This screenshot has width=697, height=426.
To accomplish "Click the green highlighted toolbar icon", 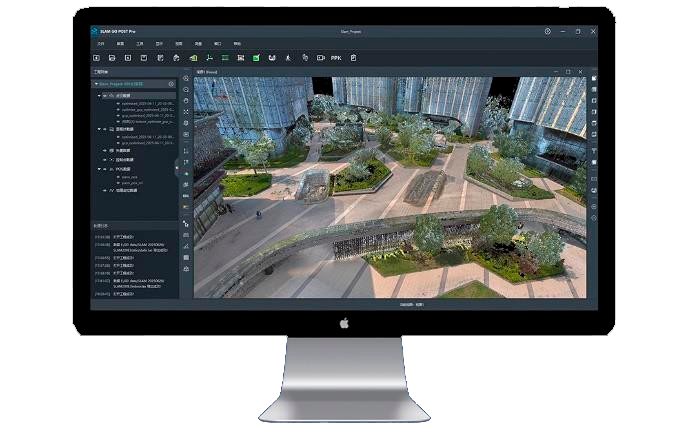I will (257, 58).
